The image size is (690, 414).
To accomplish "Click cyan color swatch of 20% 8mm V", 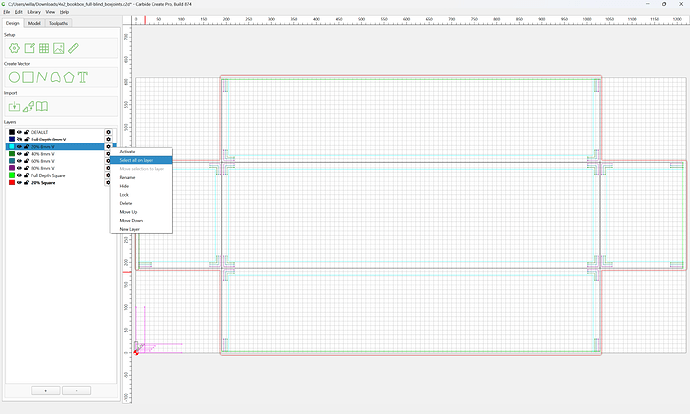I will [x=12, y=147].
